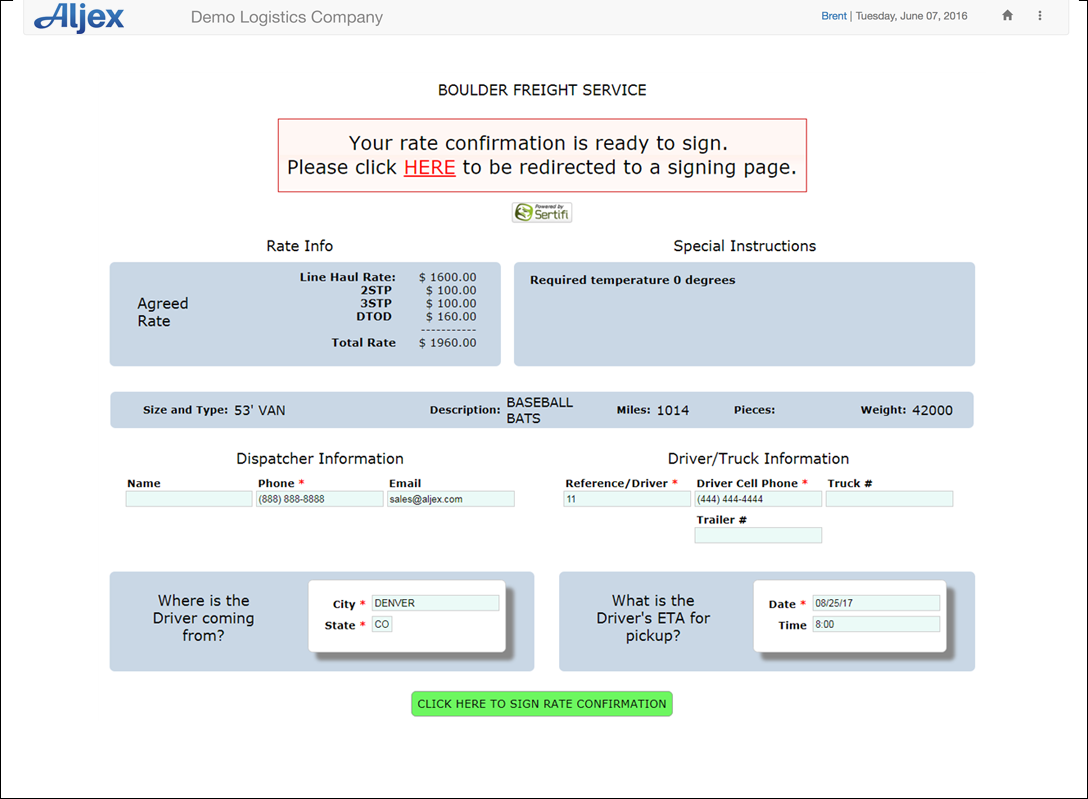Select the Email field showing sales@aljex.com

tap(450, 498)
